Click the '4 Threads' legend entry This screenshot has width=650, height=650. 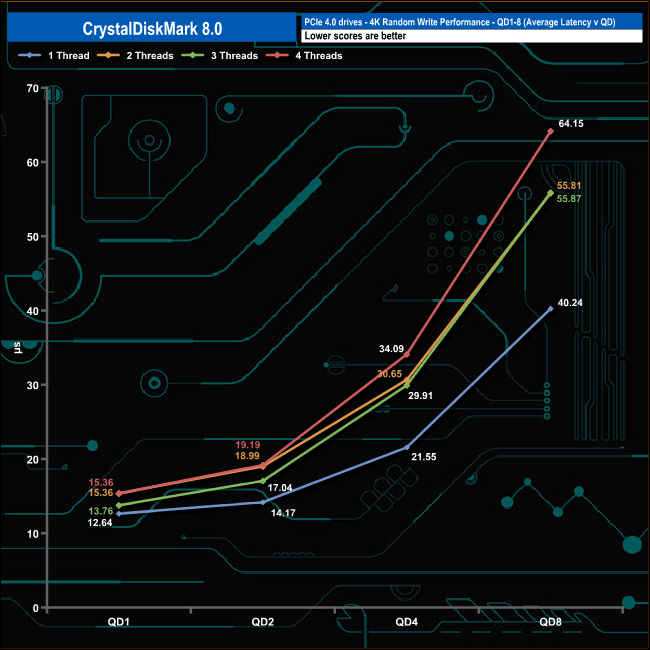pyautogui.click(x=304, y=56)
